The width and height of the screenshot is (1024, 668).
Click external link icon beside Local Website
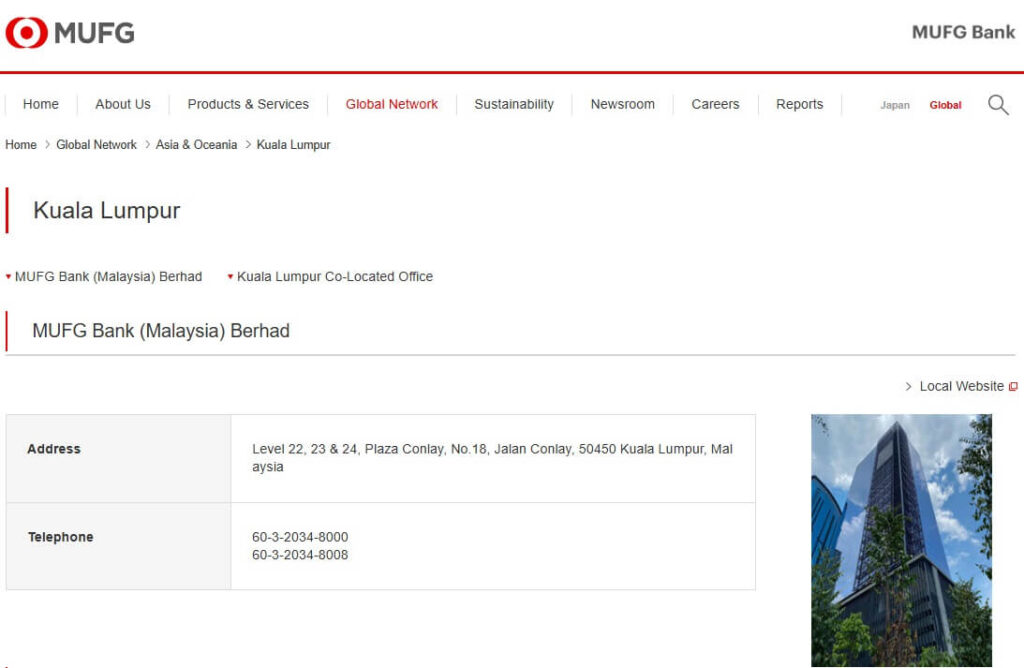(x=1013, y=387)
